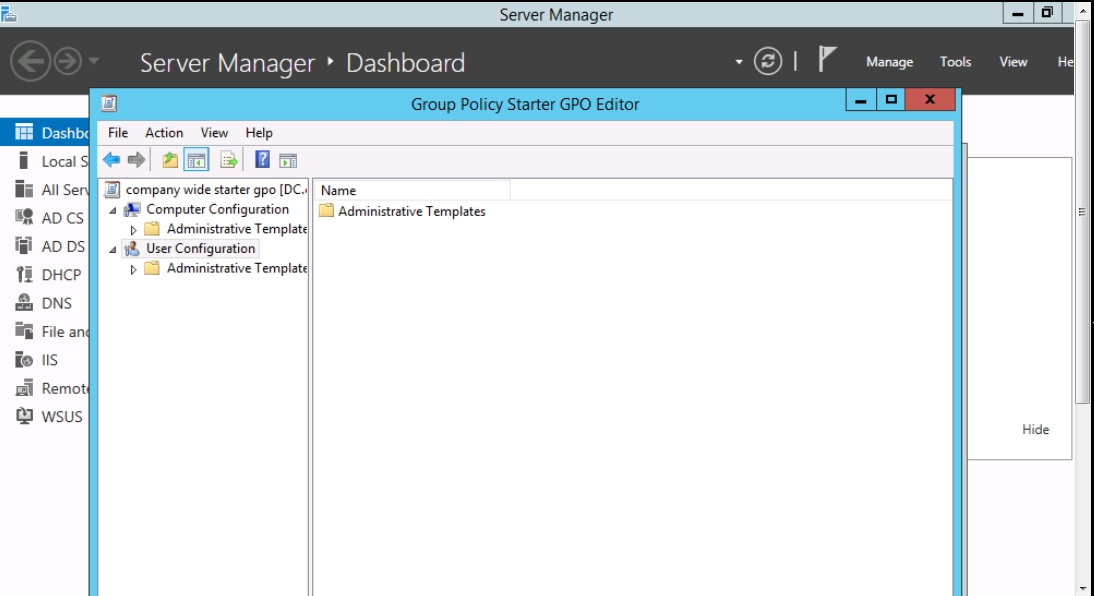The height and width of the screenshot is (596, 1094).
Task: Open the View menu in GPO Editor
Action: click(x=214, y=133)
